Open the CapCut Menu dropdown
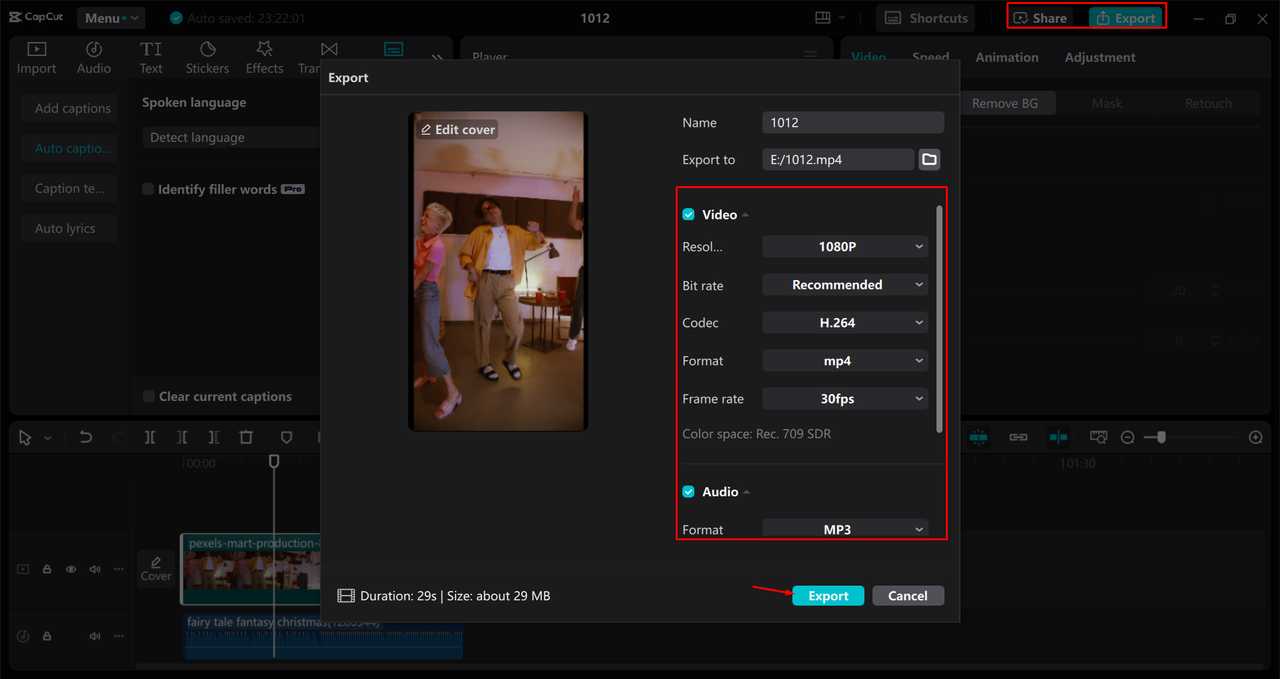Image resolution: width=1280 pixels, height=679 pixels. [x=110, y=18]
